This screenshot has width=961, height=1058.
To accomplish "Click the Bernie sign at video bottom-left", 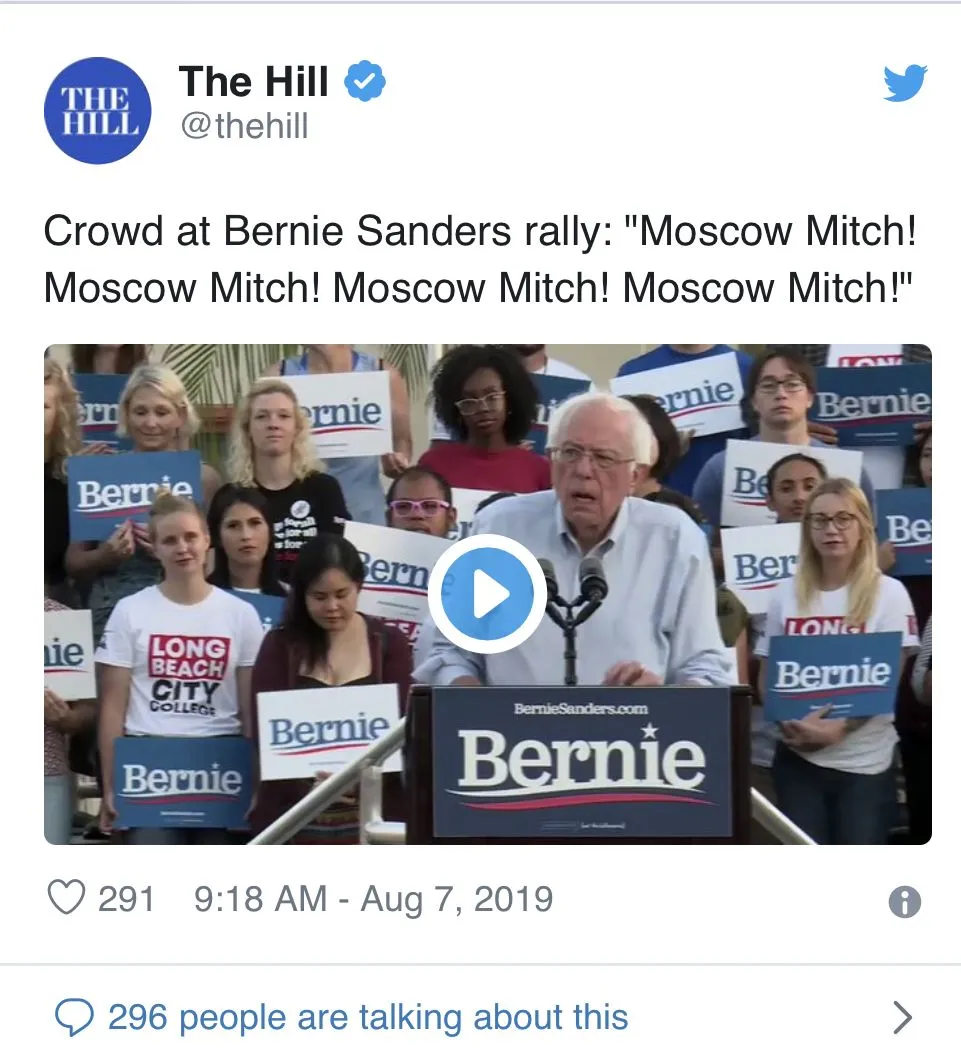I will click(182, 782).
